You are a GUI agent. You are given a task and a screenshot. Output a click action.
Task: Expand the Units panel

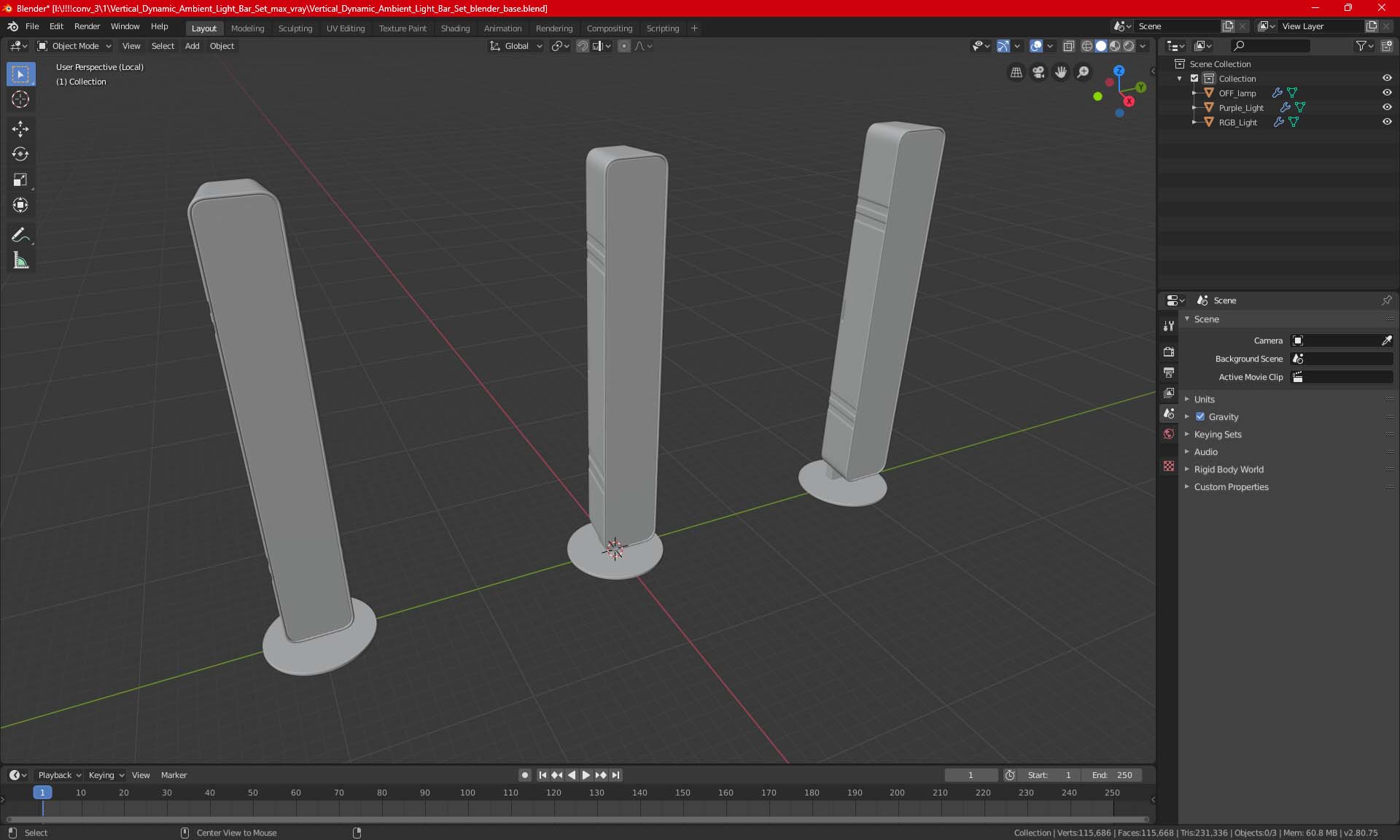pyautogui.click(x=1204, y=400)
